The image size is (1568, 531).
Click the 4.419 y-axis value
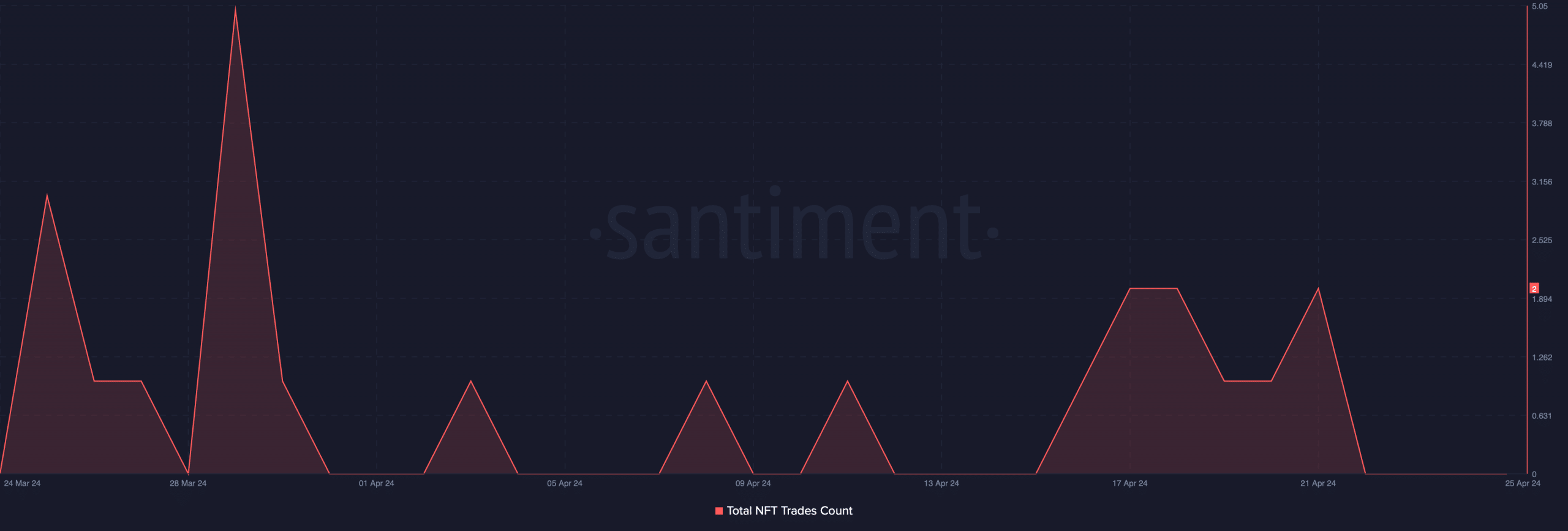pyautogui.click(x=1542, y=65)
